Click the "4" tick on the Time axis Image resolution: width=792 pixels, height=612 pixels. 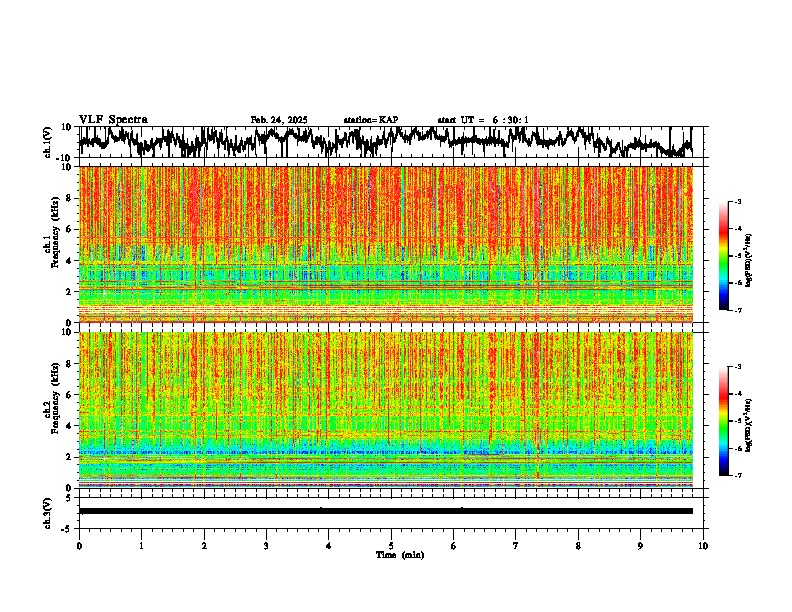click(x=329, y=546)
